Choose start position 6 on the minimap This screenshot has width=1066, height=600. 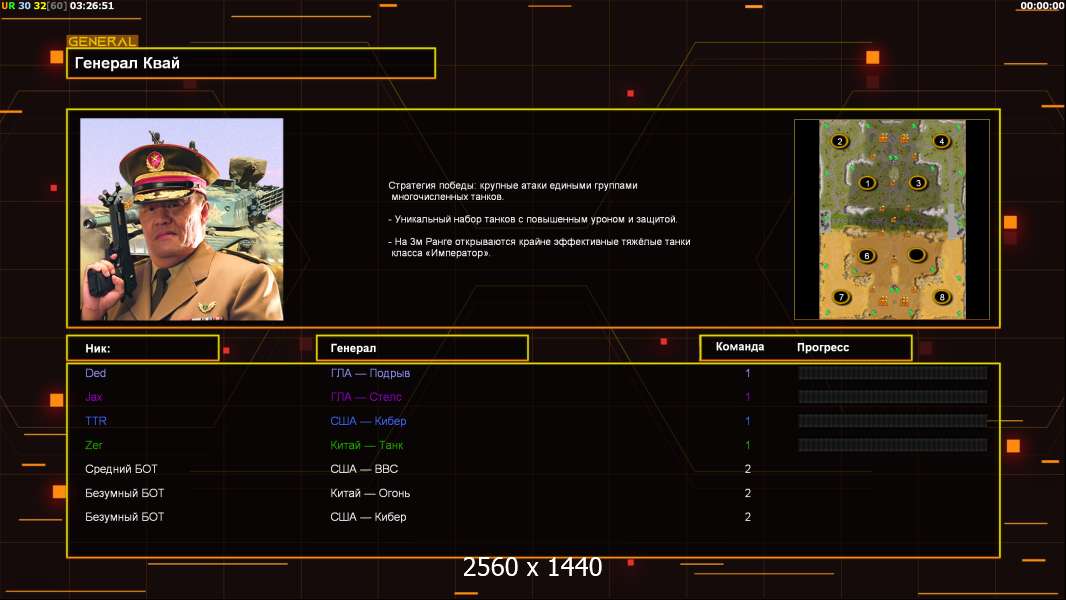click(x=867, y=256)
